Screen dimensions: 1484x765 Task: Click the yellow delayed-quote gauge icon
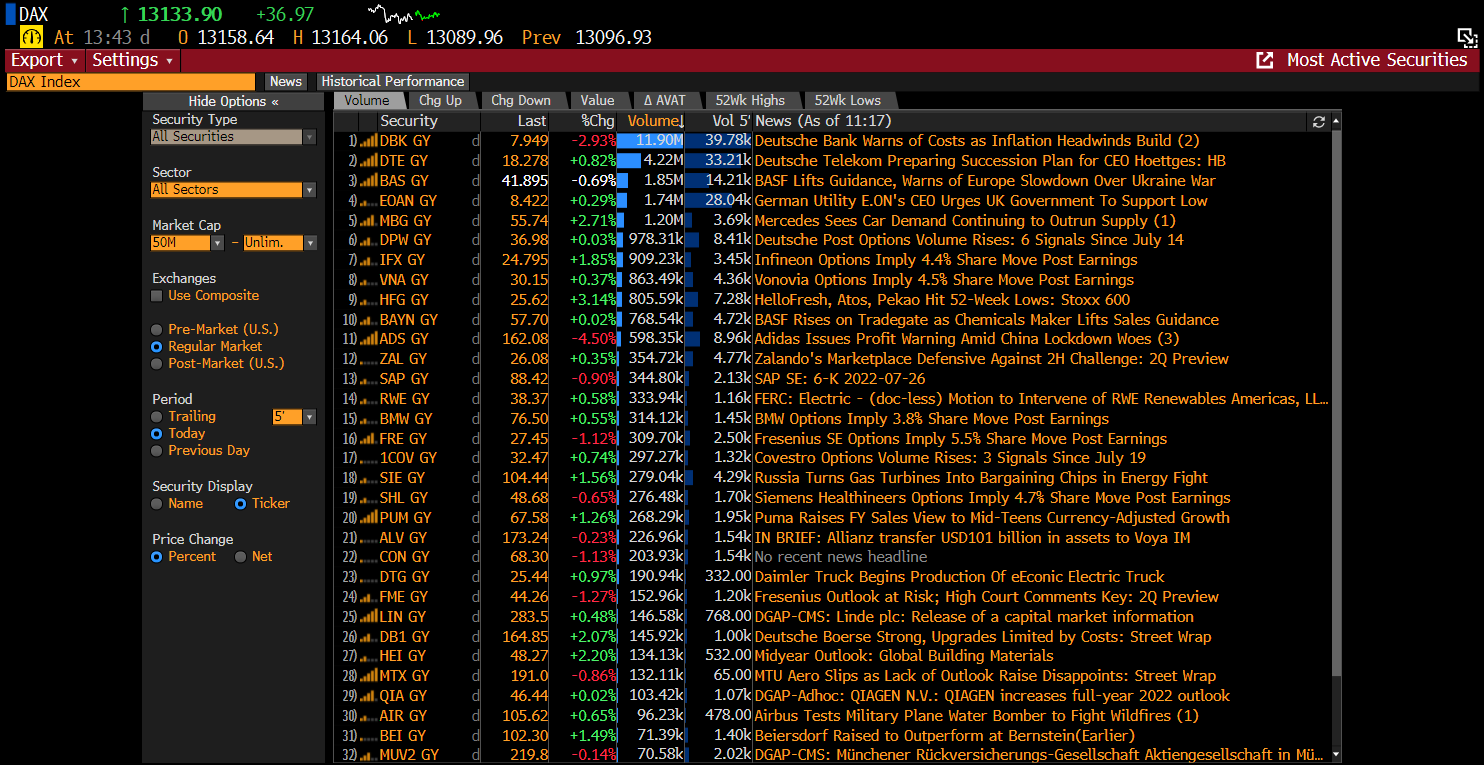pyautogui.click(x=31, y=37)
